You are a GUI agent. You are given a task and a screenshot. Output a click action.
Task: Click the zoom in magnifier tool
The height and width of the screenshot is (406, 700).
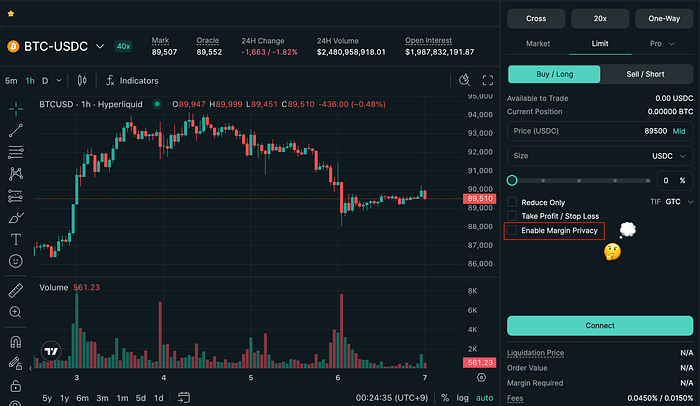click(16, 313)
